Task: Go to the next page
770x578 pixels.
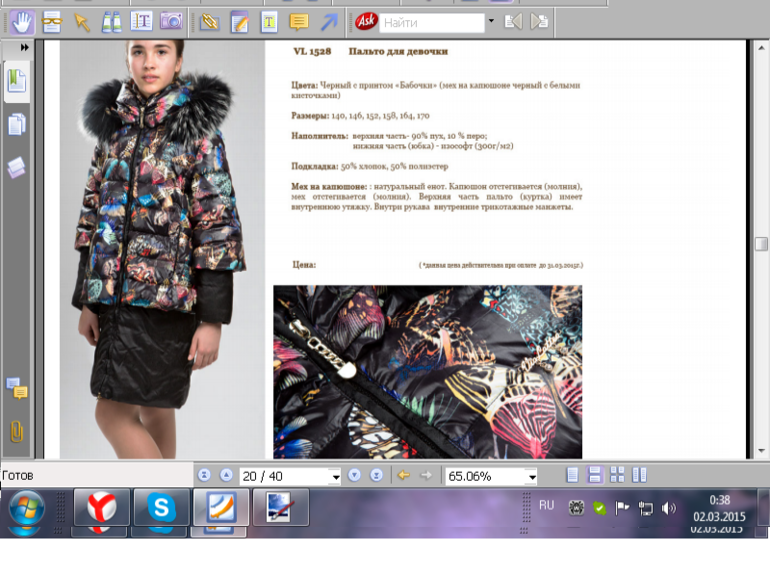Action: [x=354, y=476]
